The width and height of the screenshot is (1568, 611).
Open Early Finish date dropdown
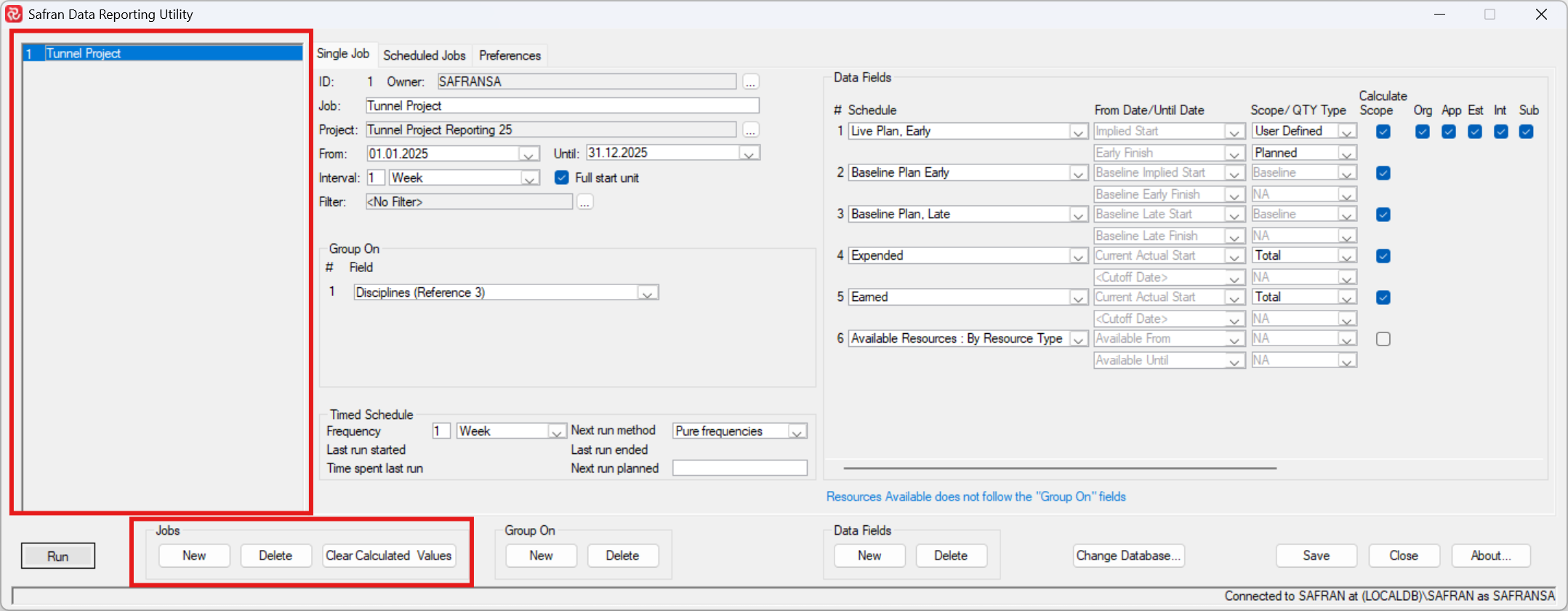click(x=1234, y=153)
